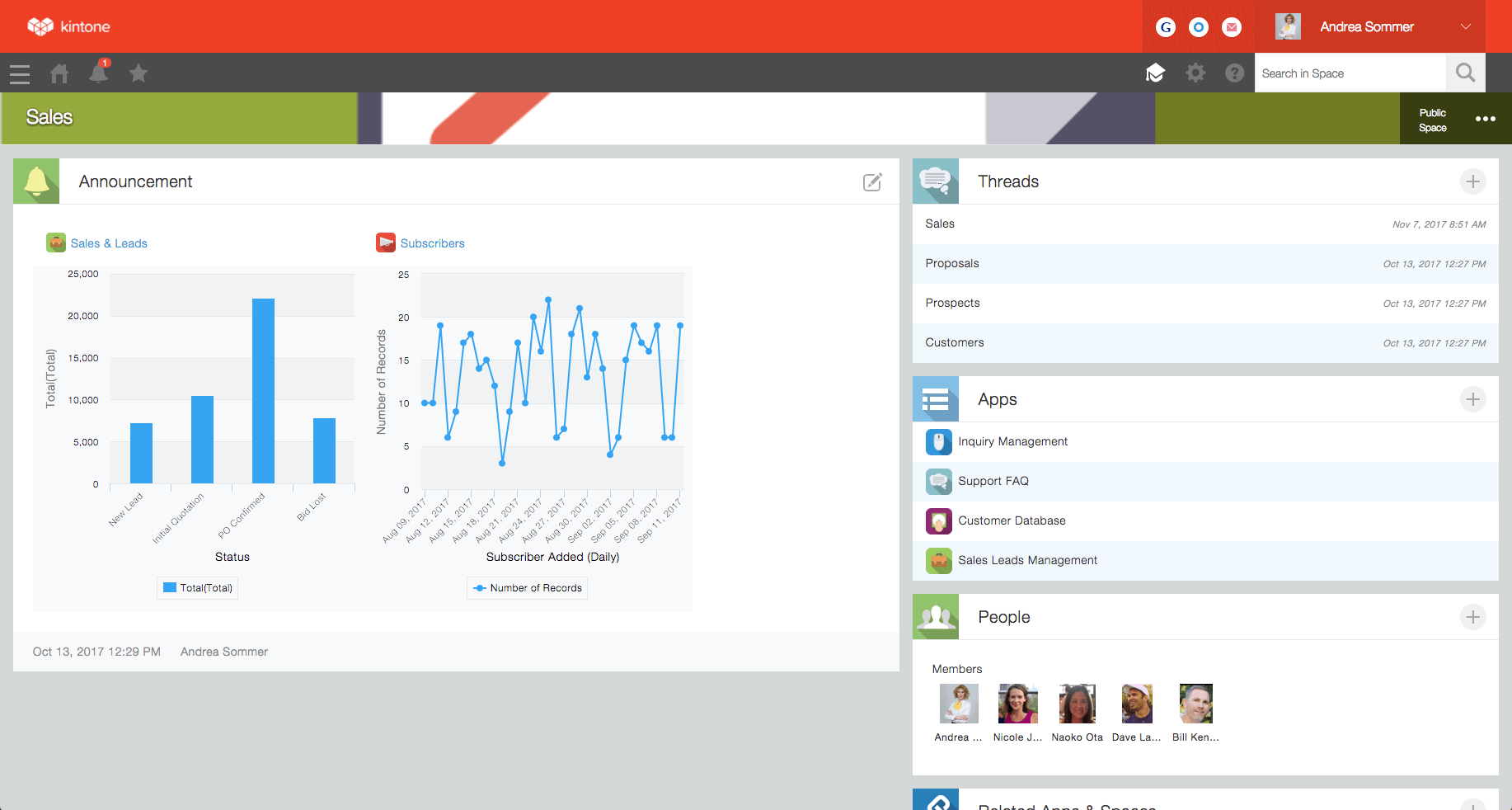Open the space settings gear icon
This screenshot has width=1512, height=810.
tap(1195, 73)
